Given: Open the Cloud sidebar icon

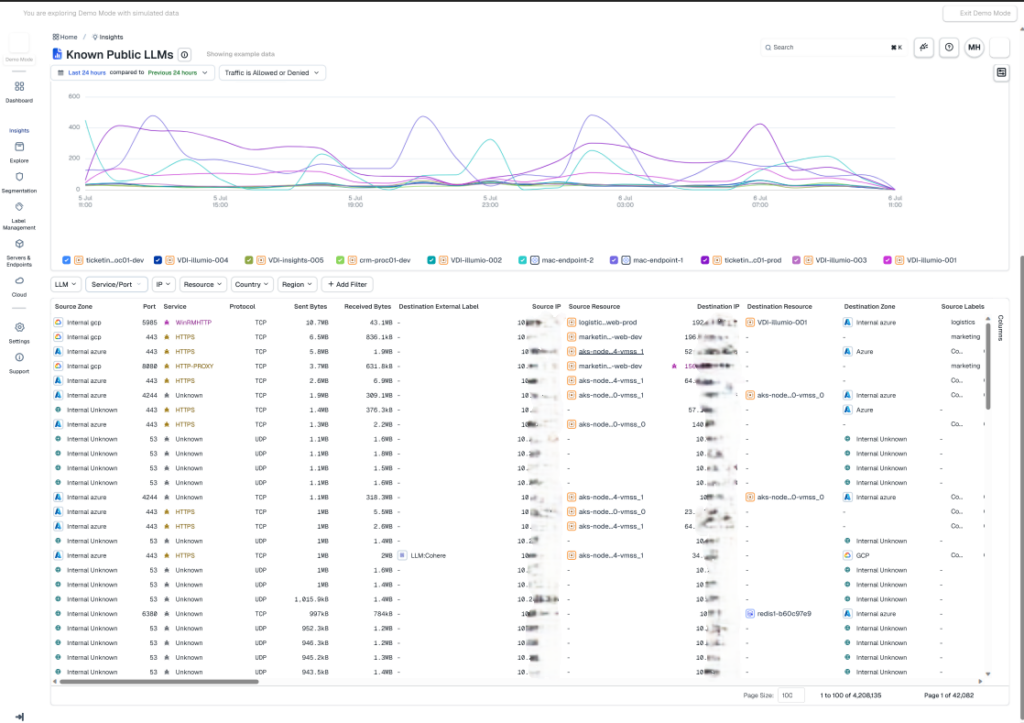Looking at the screenshot, I should (19, 281).
